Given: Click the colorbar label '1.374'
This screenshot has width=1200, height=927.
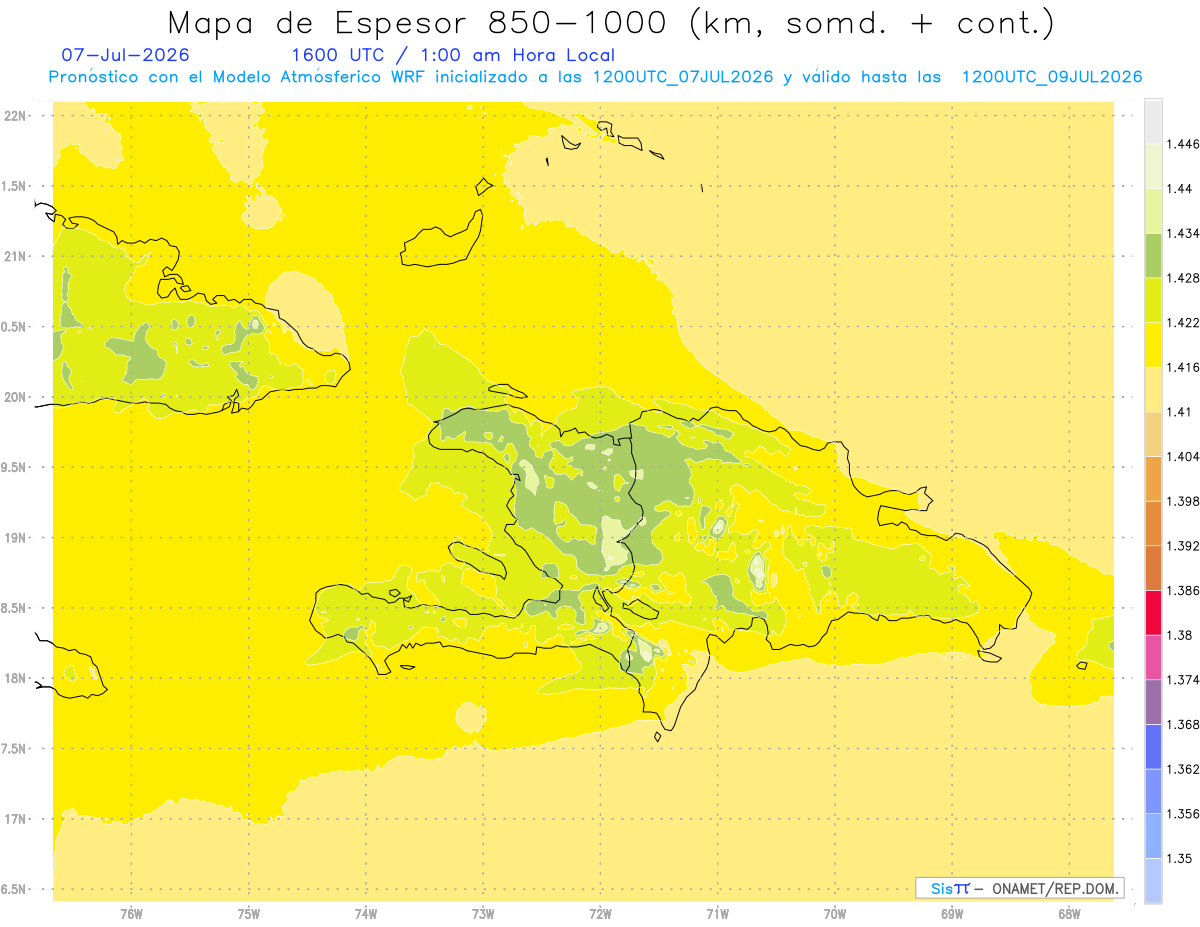Looking at the screenshot, I should pos(1183,680).
